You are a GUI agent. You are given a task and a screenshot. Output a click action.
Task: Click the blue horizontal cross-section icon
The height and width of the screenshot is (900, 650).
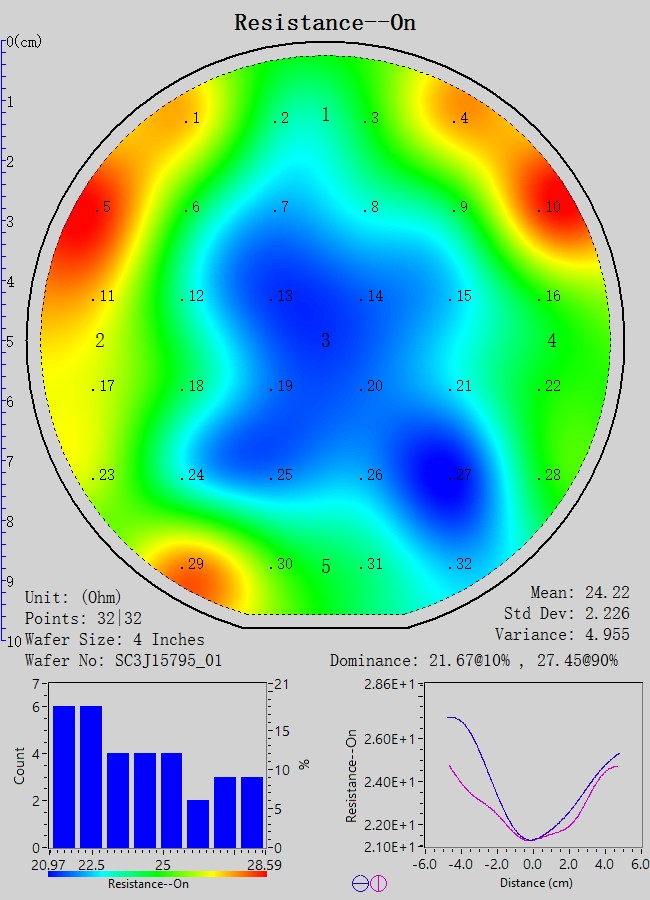click(x=360, y=883)
